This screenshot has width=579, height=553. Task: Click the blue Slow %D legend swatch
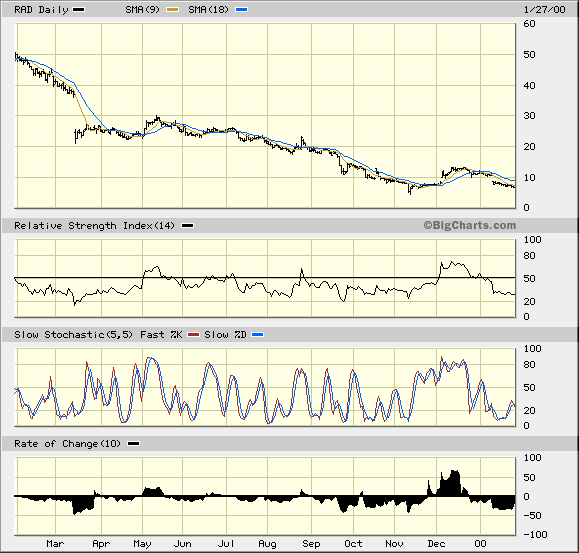point(257,335)
